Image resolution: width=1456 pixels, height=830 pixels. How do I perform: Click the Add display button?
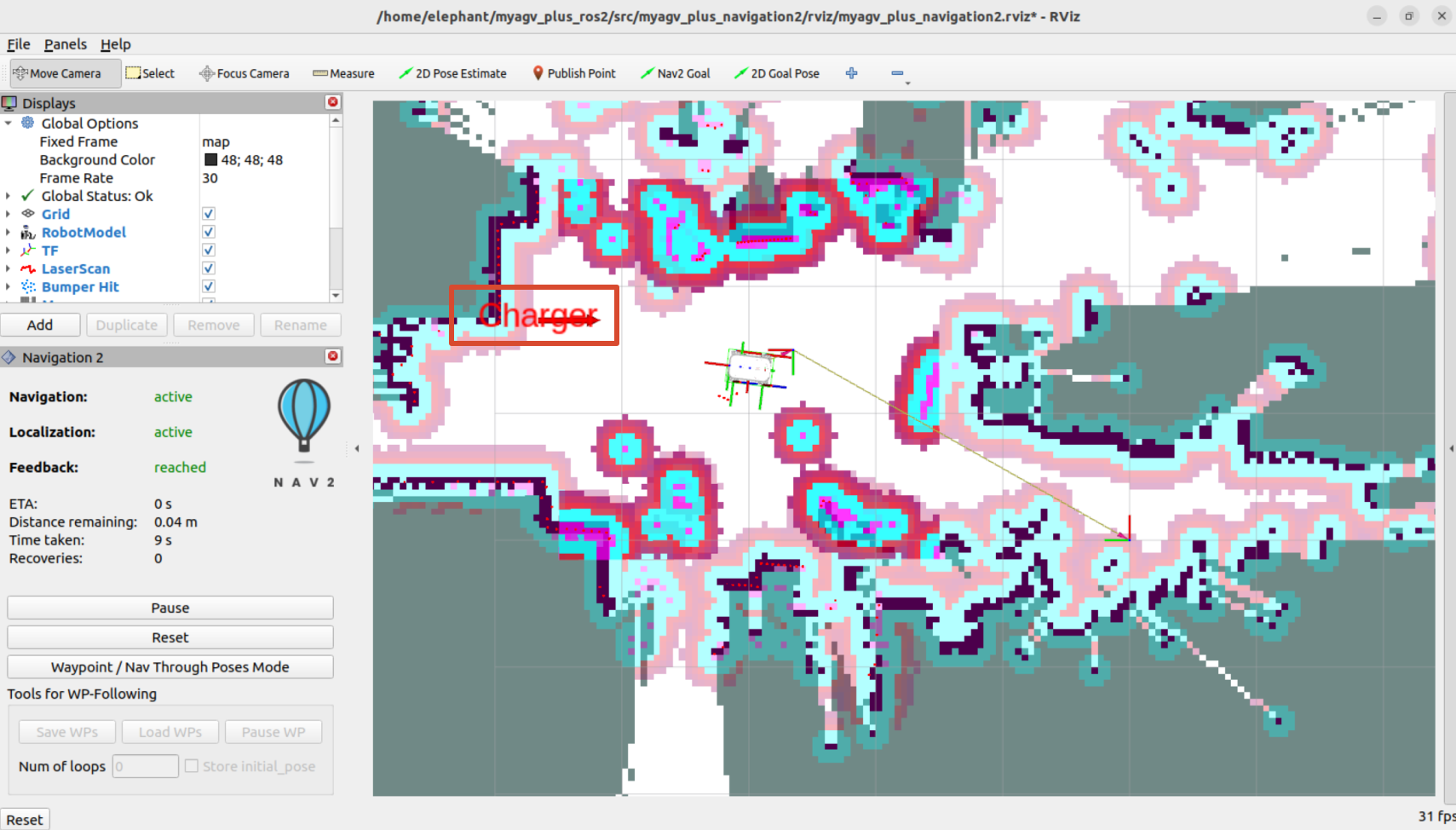pos(40,325)
